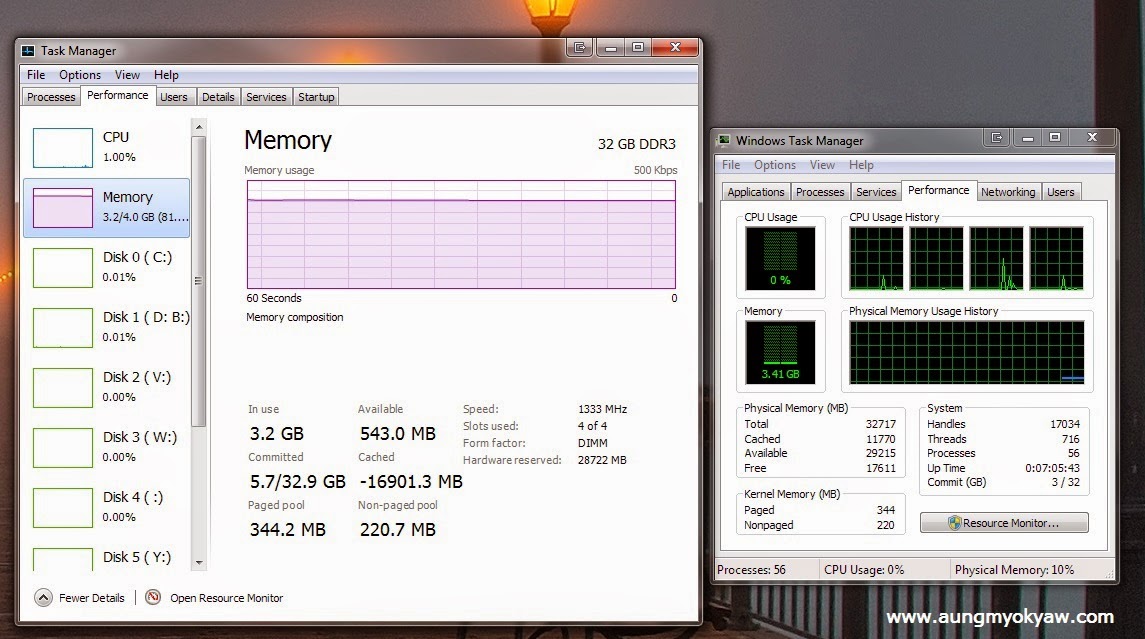Click the Paged pool 344.2 MB value

click(288, 530)
